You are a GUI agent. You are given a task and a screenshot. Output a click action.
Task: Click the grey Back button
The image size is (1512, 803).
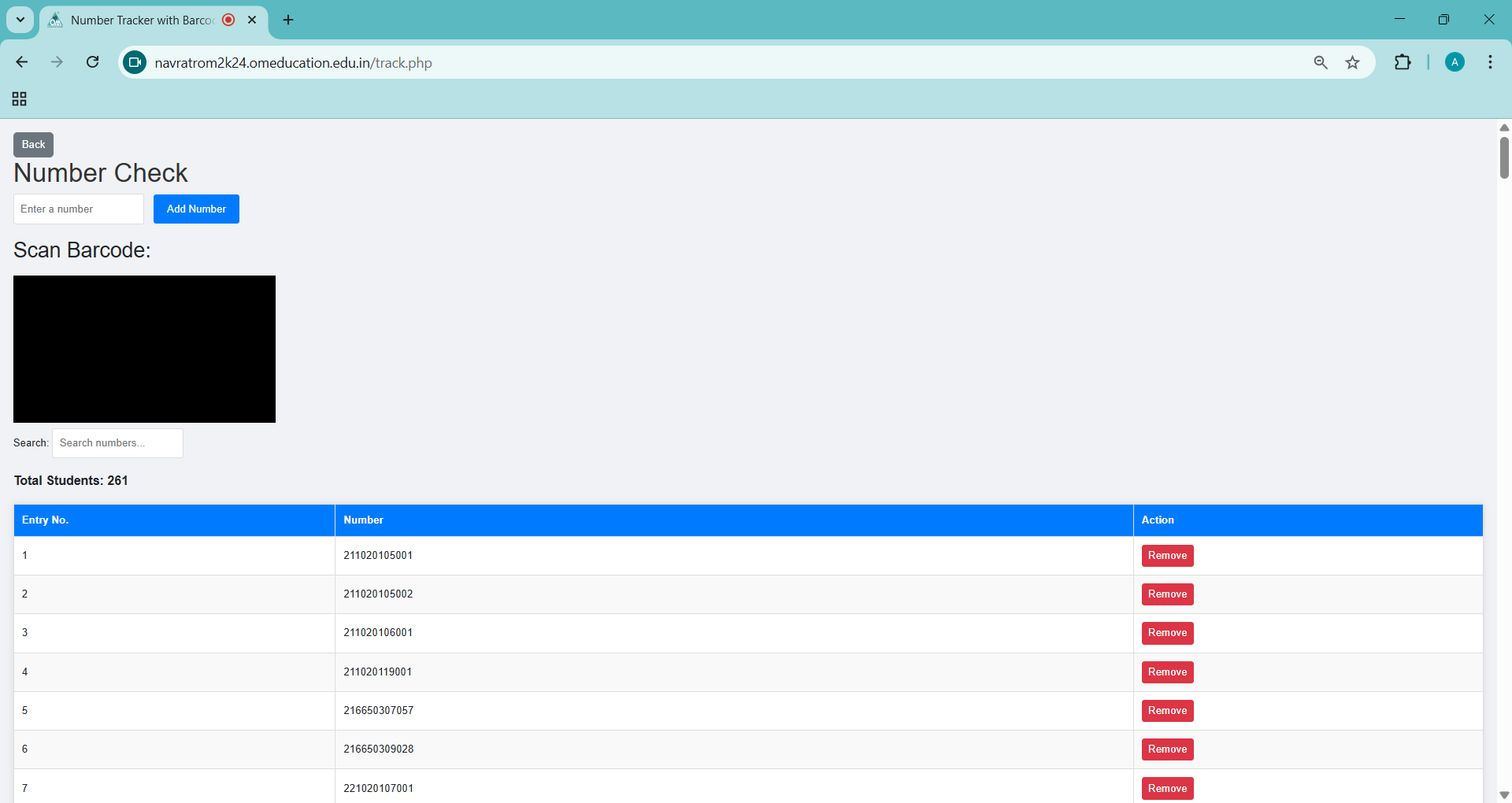pos(33,145)
